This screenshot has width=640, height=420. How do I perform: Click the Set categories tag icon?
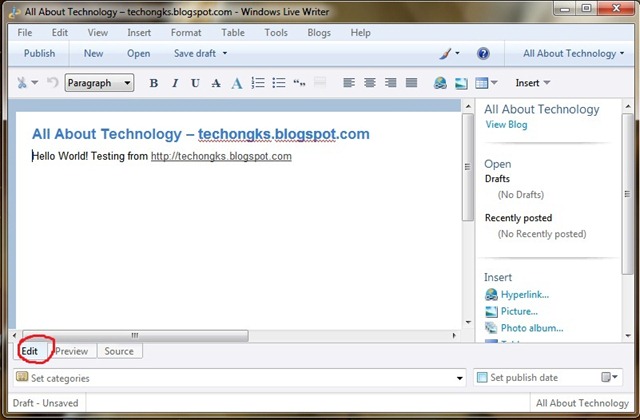tap(22, 377)
